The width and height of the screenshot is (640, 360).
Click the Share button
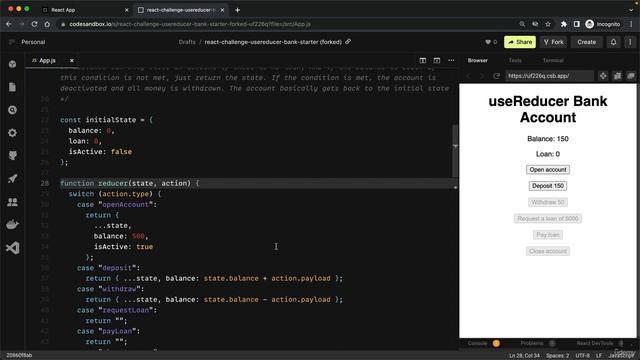[520, 42]
